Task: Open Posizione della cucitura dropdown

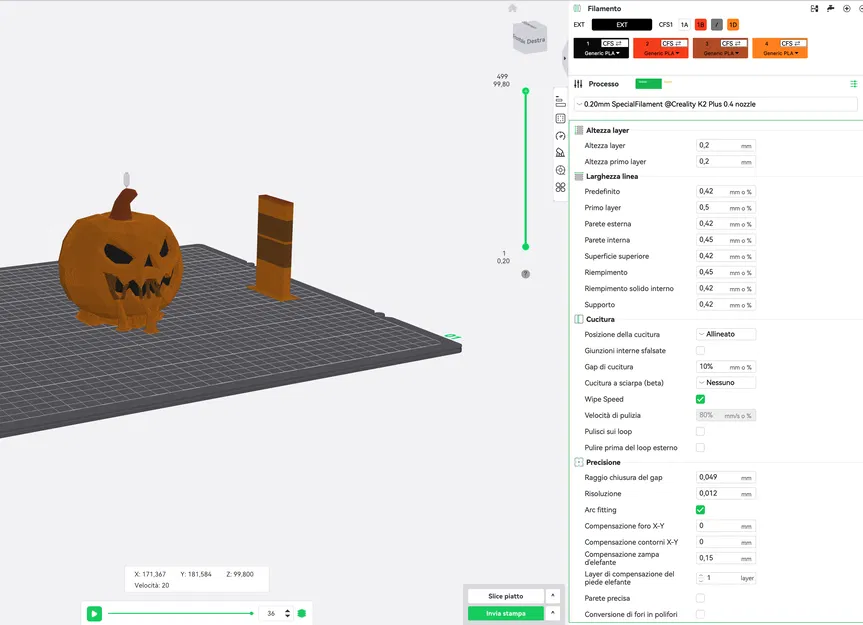Action: [x=726, y=334]
